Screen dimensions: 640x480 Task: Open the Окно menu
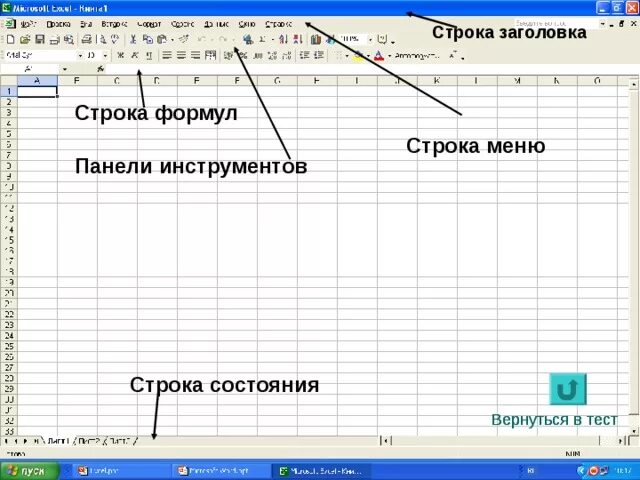pos(247,24)
